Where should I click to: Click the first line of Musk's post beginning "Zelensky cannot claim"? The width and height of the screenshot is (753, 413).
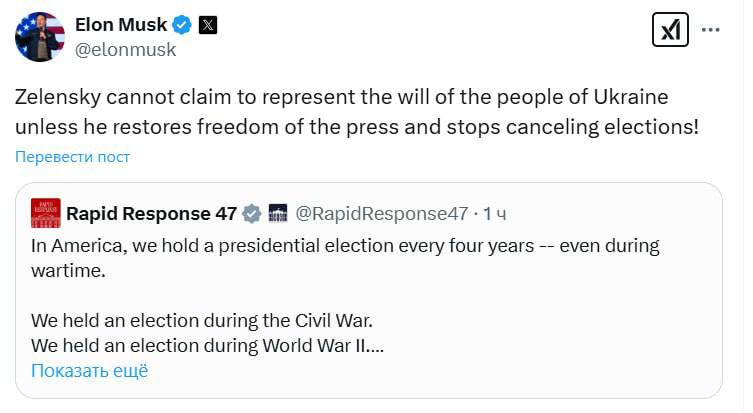coord(341,98)
